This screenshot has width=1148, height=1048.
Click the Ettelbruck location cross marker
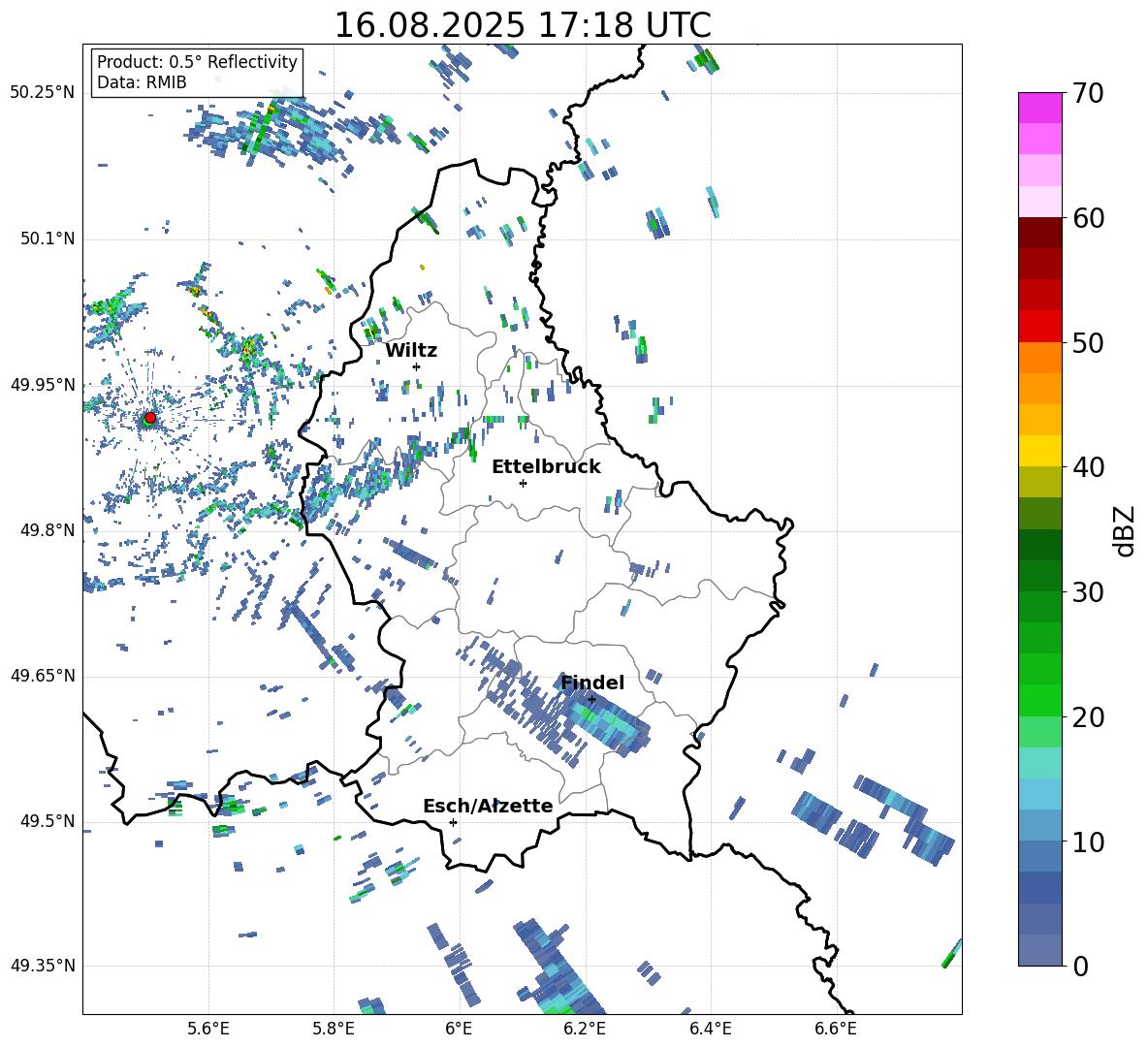click(x=523, y=483)
